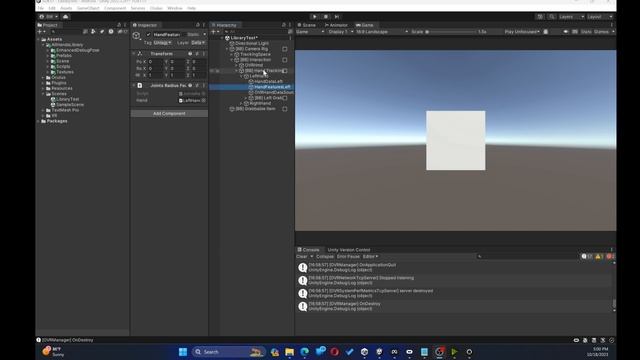Screen dimensions: 640x360
Task: Open the Window menu
Action: coord(175,8)
